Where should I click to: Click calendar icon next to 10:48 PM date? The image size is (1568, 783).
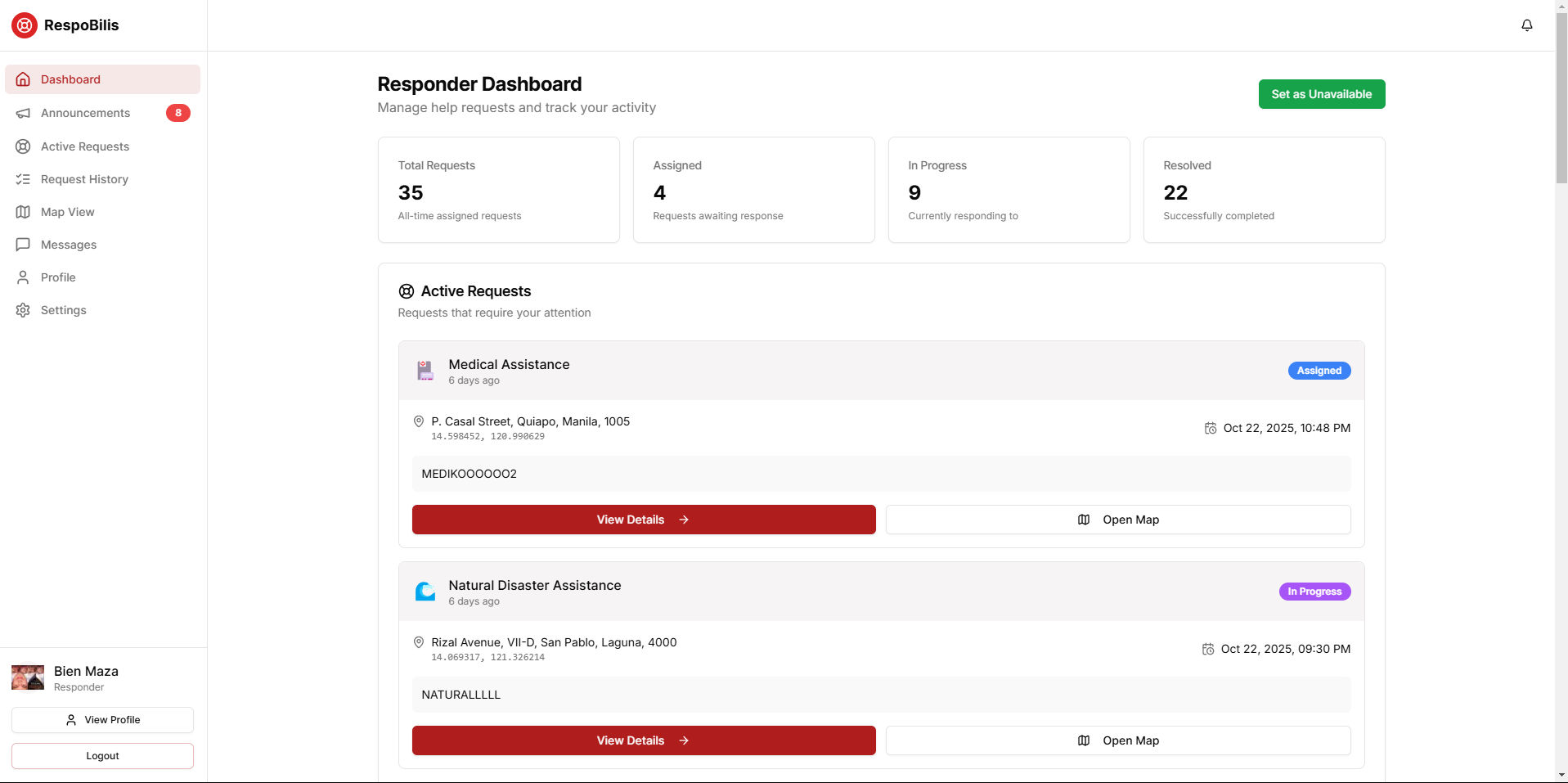coord(1211,428)
